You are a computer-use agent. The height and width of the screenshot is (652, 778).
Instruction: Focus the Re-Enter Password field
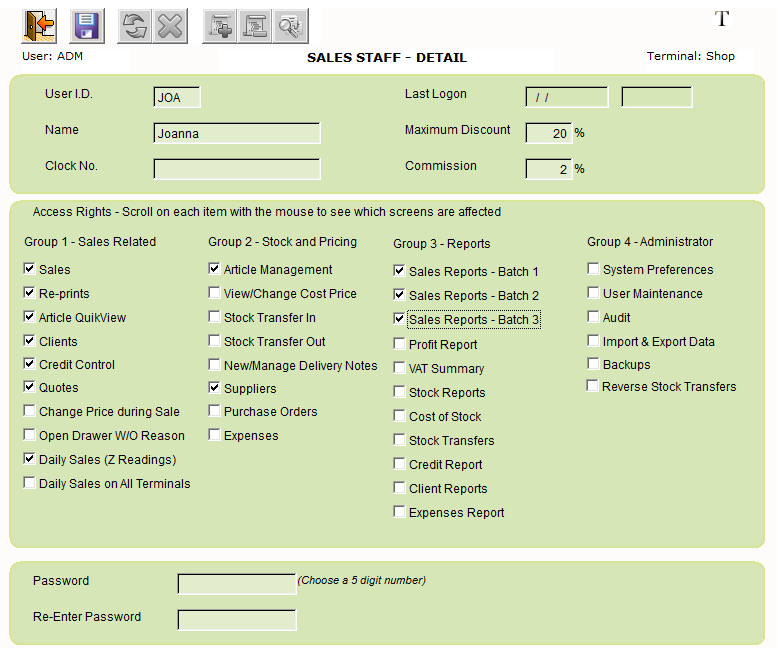[x=236, y=620]
